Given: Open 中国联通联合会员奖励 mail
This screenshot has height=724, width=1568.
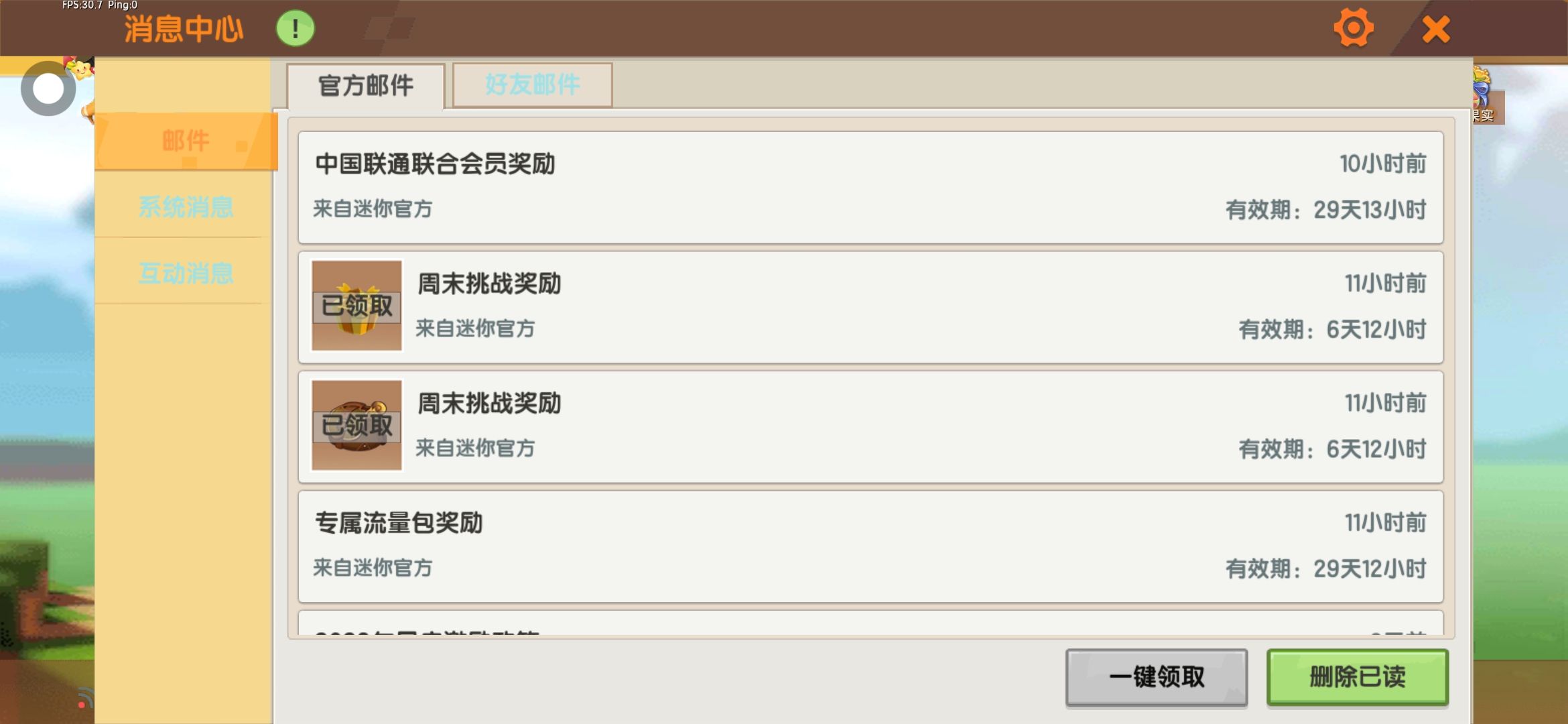Looking at the screenshot, I should tap(870, 187).
